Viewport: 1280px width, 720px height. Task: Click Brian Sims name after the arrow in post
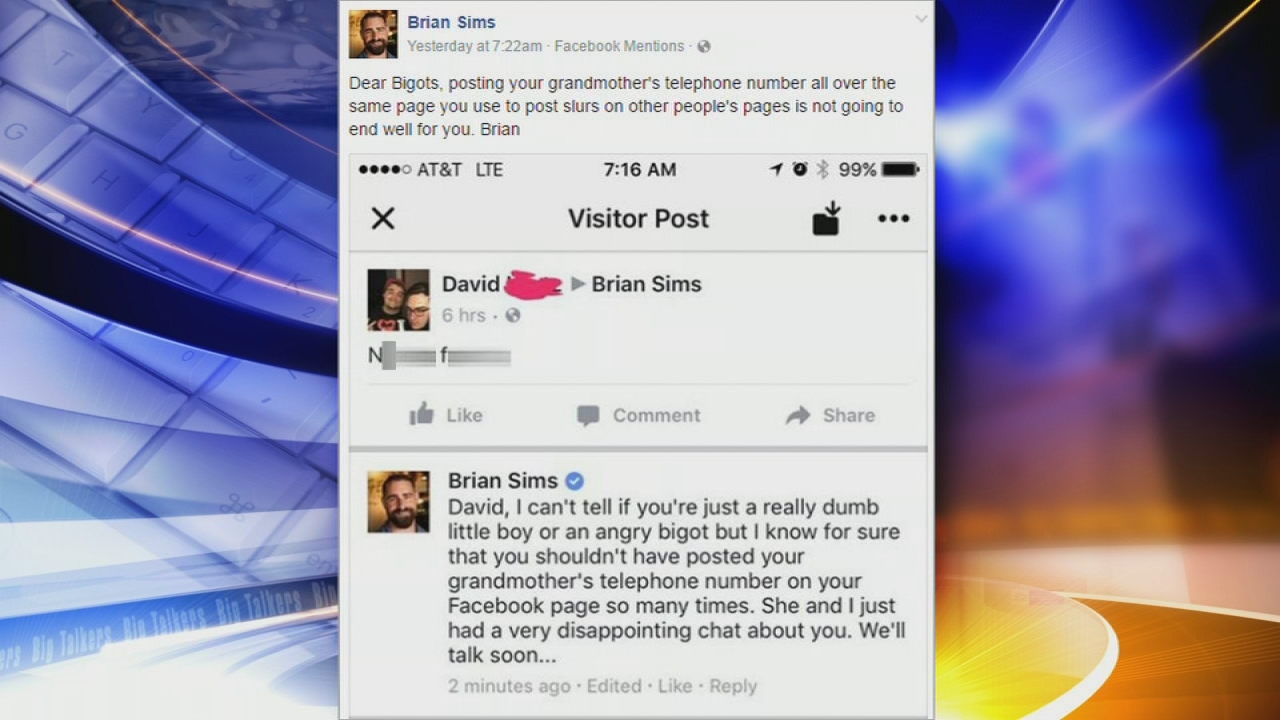pyautogui.click(x=647, y=284)
